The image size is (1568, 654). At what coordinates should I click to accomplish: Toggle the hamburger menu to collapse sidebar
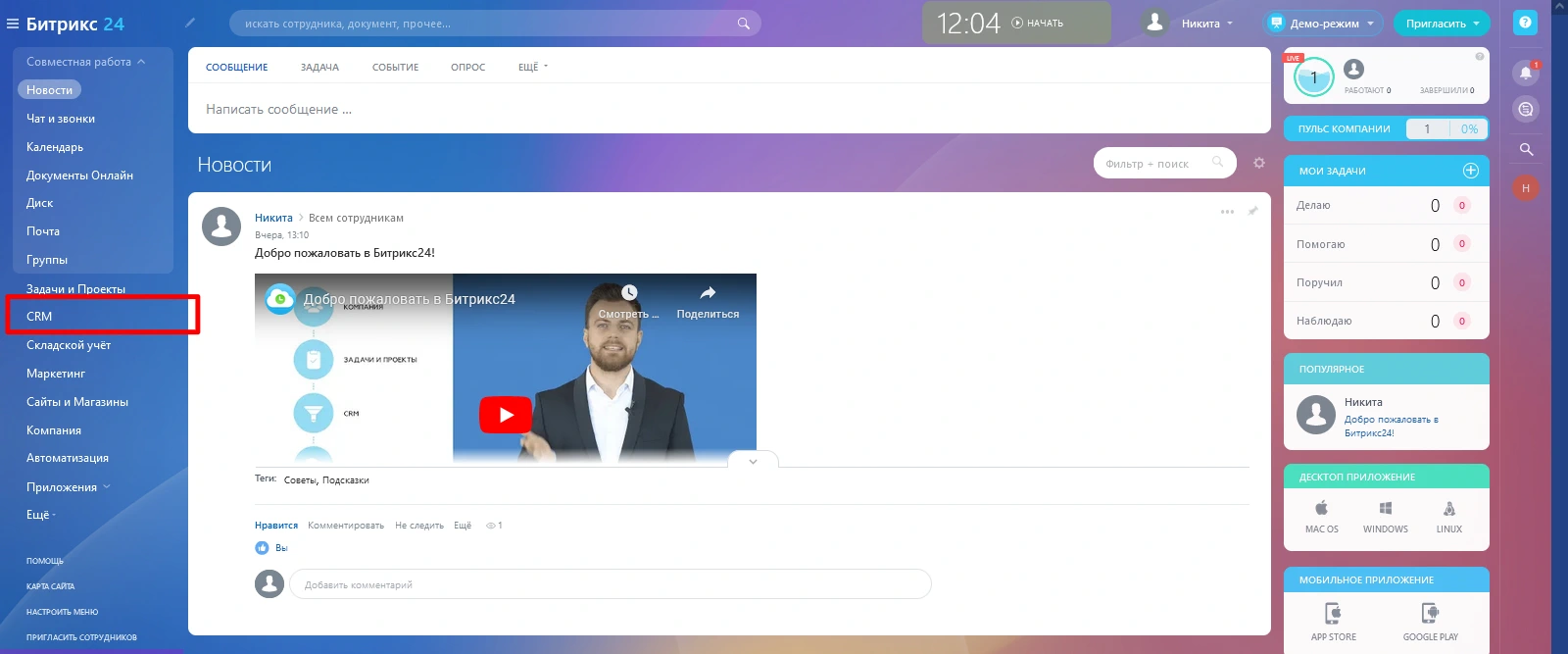[13, 24]
